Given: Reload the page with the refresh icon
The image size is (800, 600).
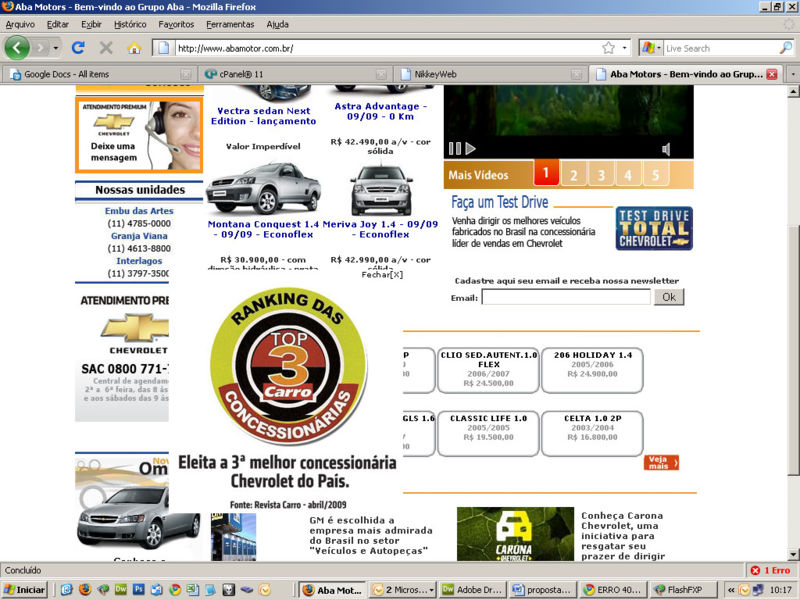Looking at the screenshot, I should pyautogui.click(x=78, y=47).
